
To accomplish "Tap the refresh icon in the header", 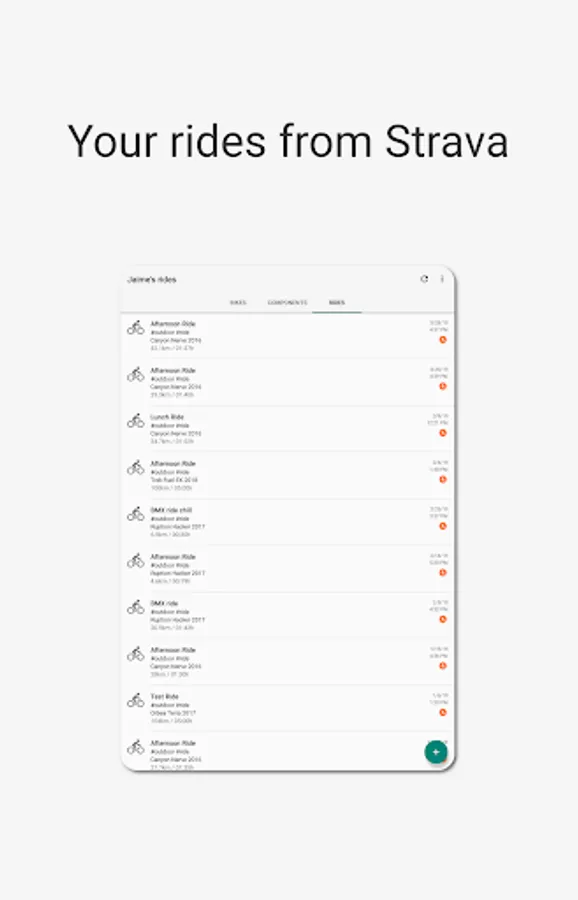I will click(424, 279).
